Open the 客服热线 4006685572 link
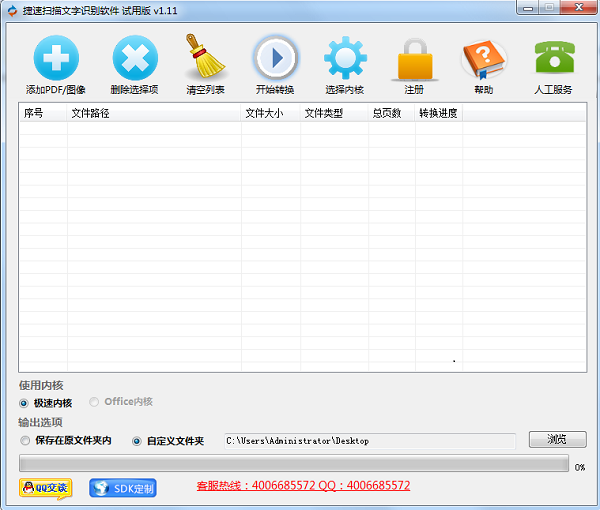 tap(303, 486)
